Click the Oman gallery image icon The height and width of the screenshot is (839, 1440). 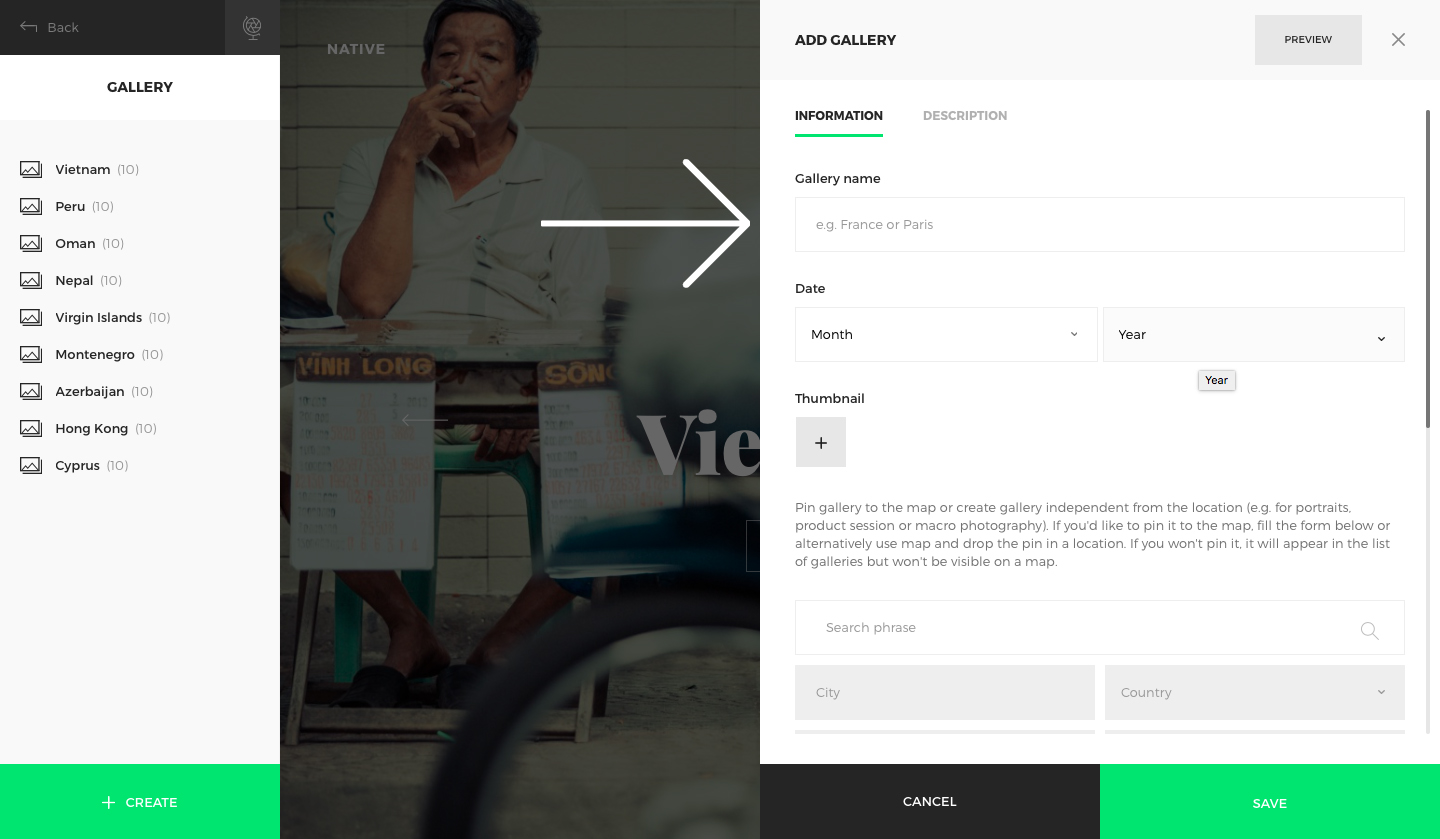(31, 244)
